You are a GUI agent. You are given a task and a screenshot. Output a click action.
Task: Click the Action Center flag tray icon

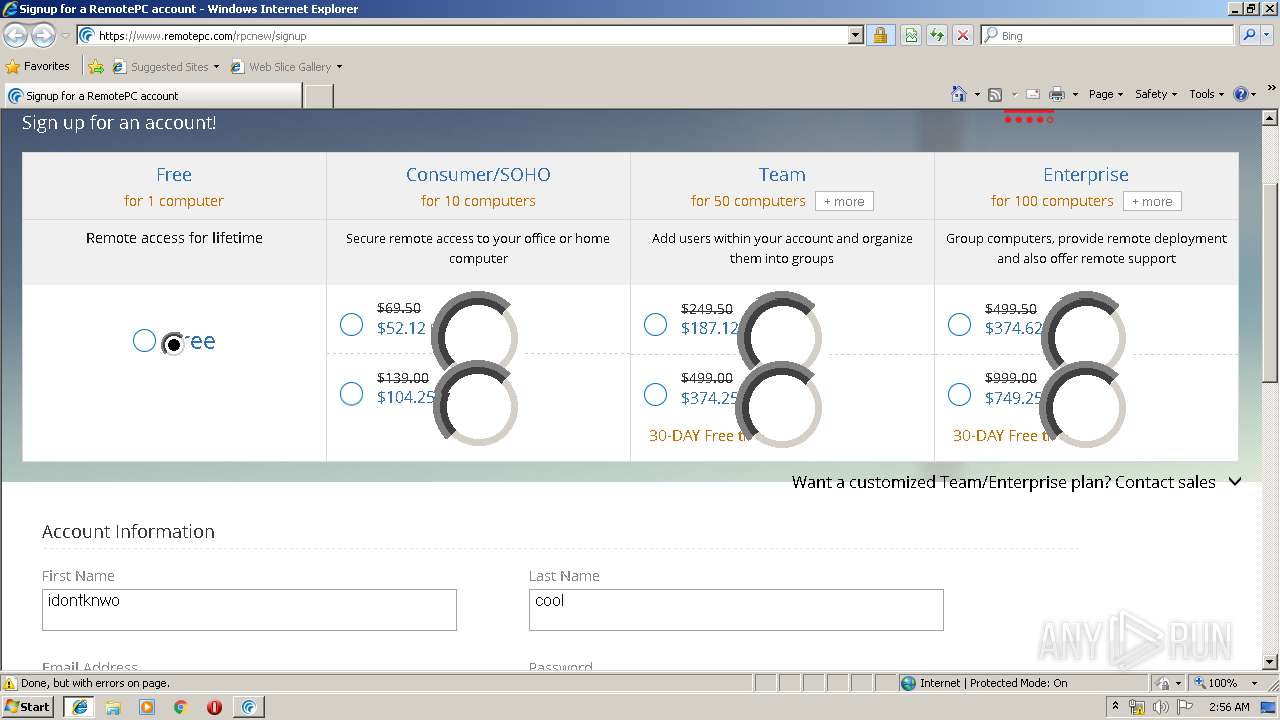click(1187, 707)
